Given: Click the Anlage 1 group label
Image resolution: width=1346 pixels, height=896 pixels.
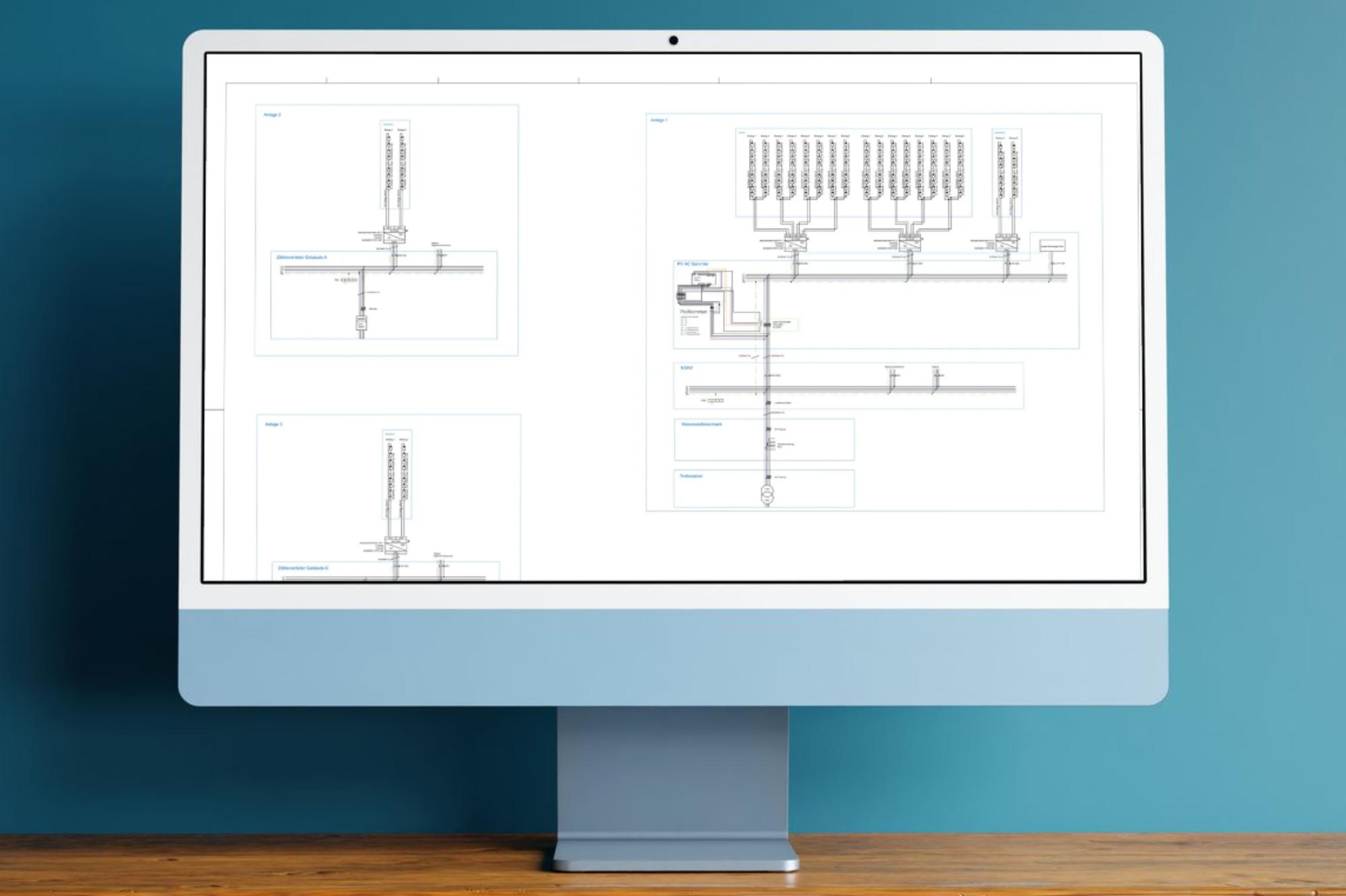Looking at the screenshot, I should point(659,120).
